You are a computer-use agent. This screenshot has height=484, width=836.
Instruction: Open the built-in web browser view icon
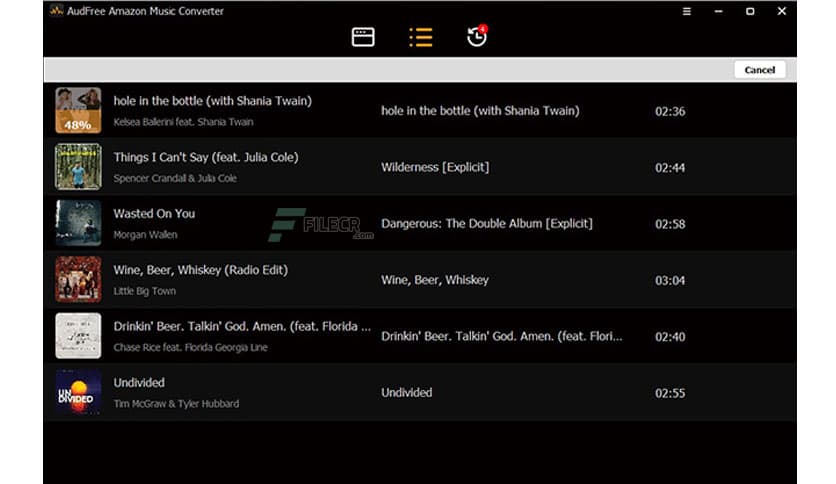[x=363, y=37]
